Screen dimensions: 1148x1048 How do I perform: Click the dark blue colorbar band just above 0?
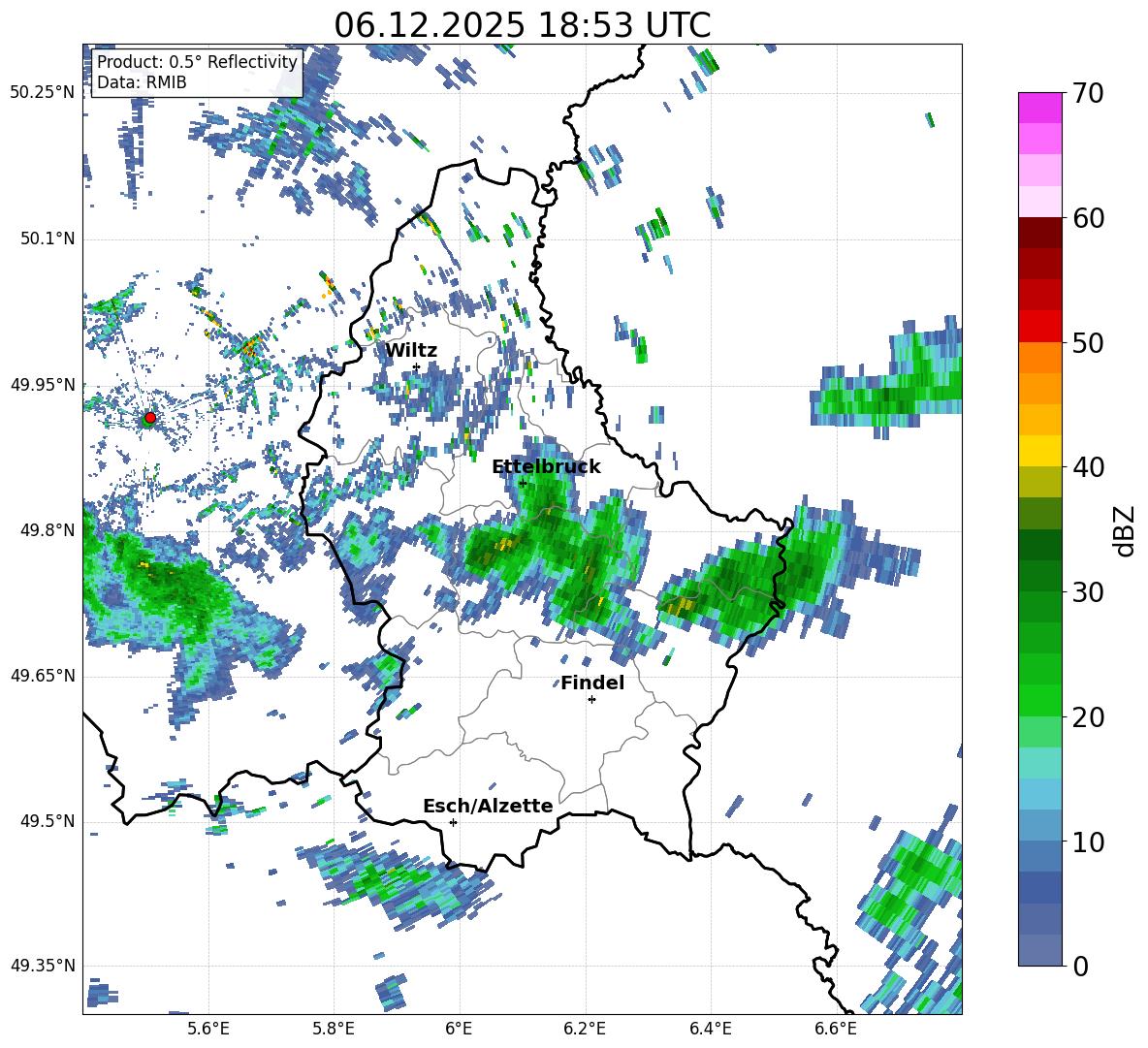(x=1039, y=951)
